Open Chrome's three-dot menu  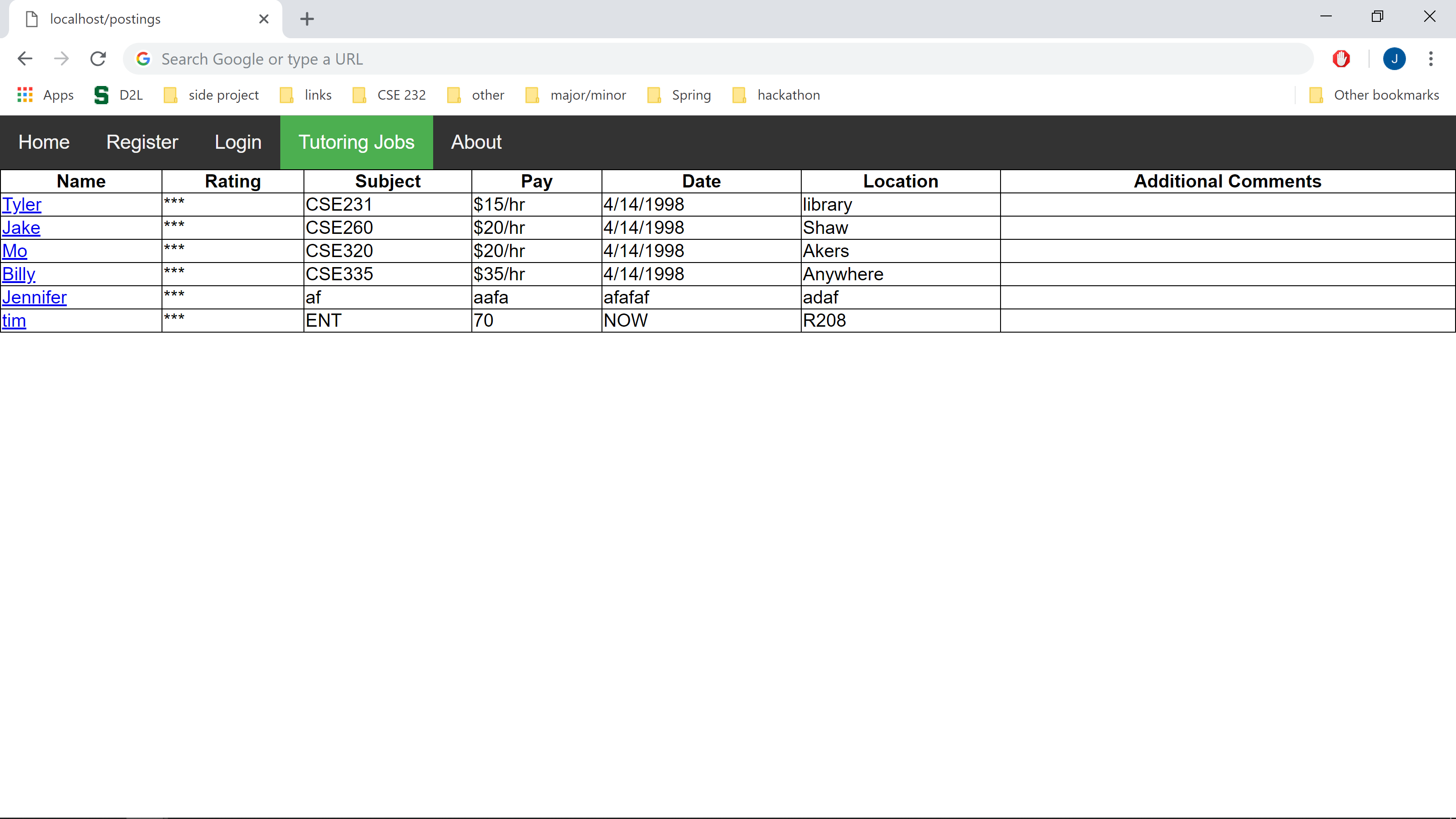pos(1431,59)
